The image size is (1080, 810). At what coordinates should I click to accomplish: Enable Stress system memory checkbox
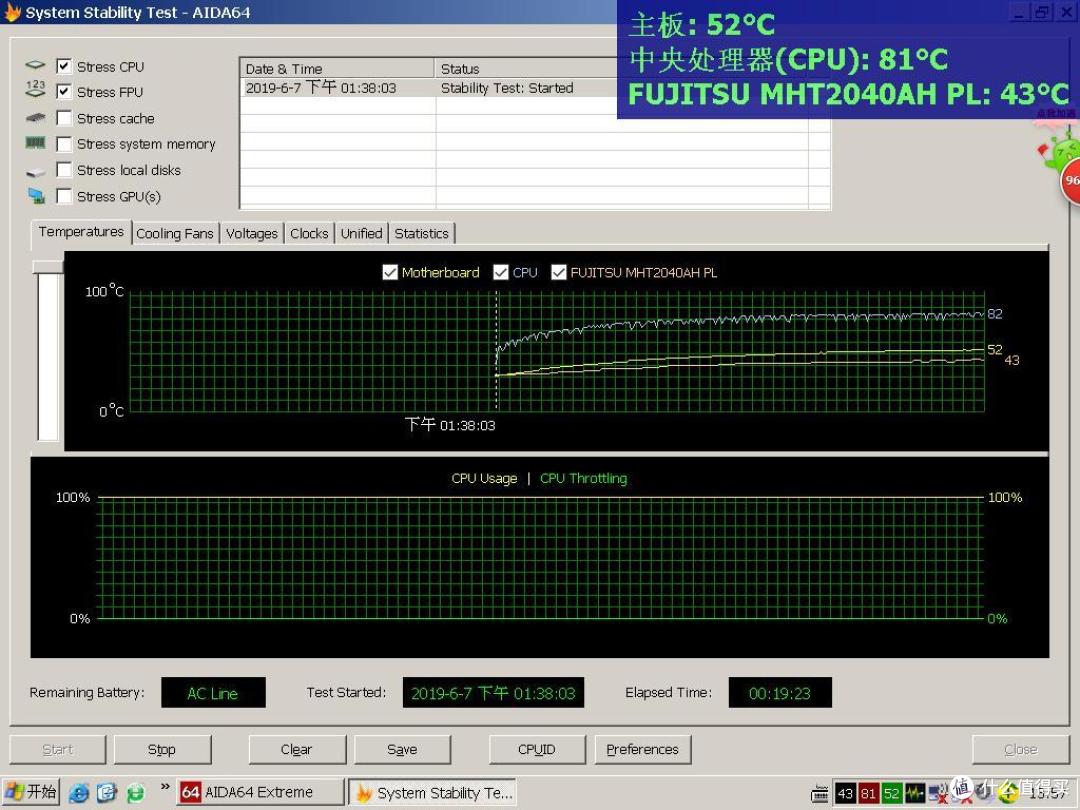pos(64,144)
